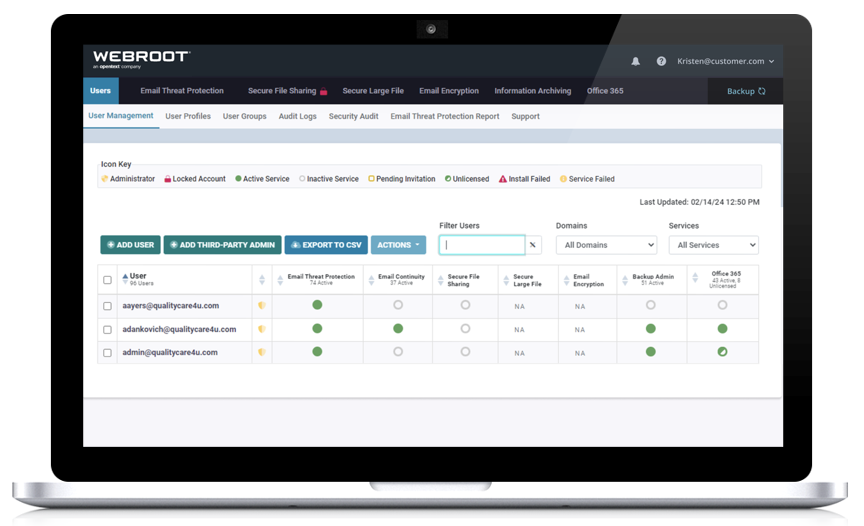Image resolution: width=864 pixels, height=526 pixels.
Task: Open admin@qualitycare4u.com user link
Action: [170, 353]
